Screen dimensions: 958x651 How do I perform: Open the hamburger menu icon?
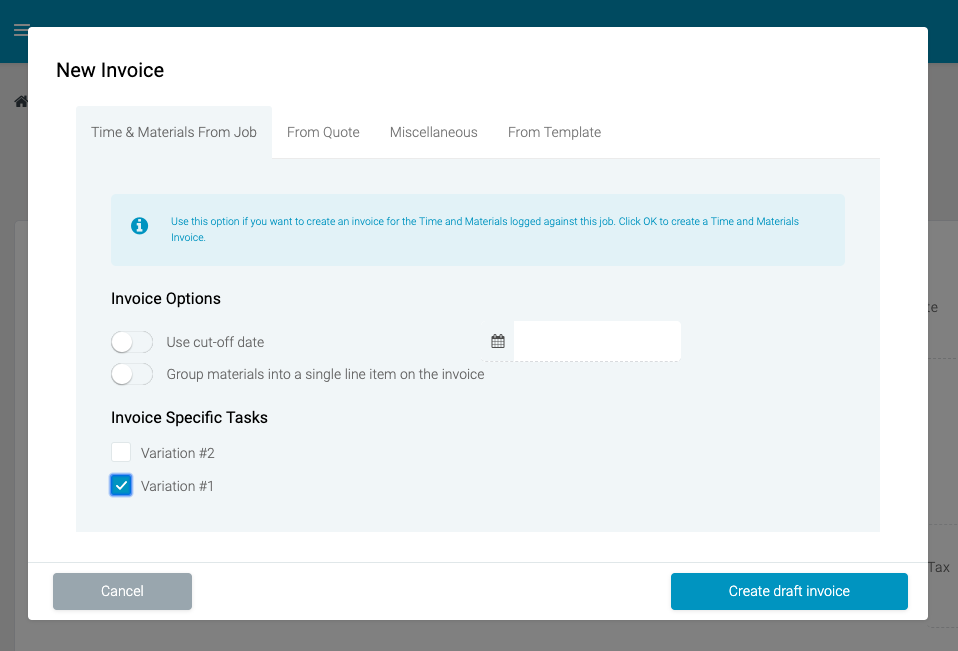21,30
